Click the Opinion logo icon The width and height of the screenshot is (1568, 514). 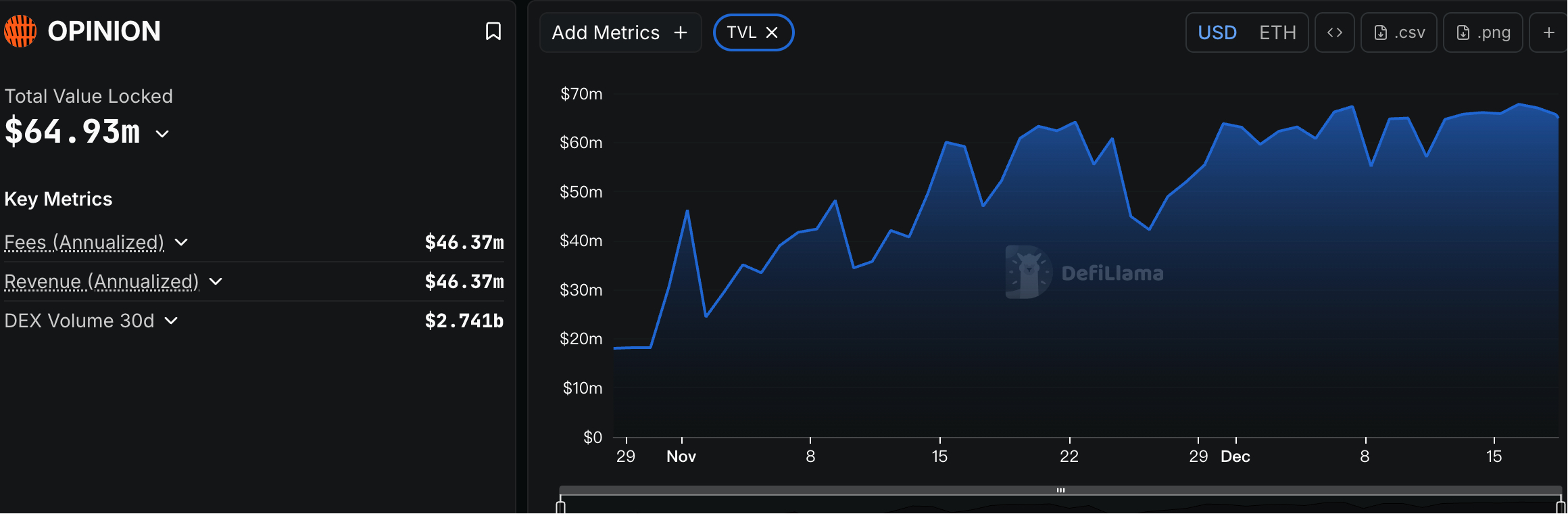point(20,31)
